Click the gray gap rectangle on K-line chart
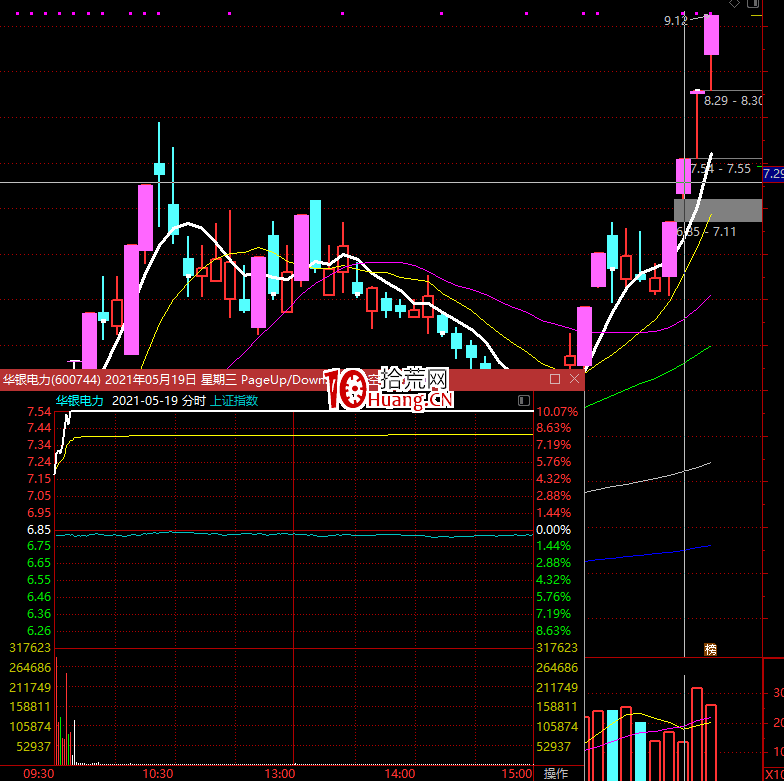784x781 pixels. (718, 210)
